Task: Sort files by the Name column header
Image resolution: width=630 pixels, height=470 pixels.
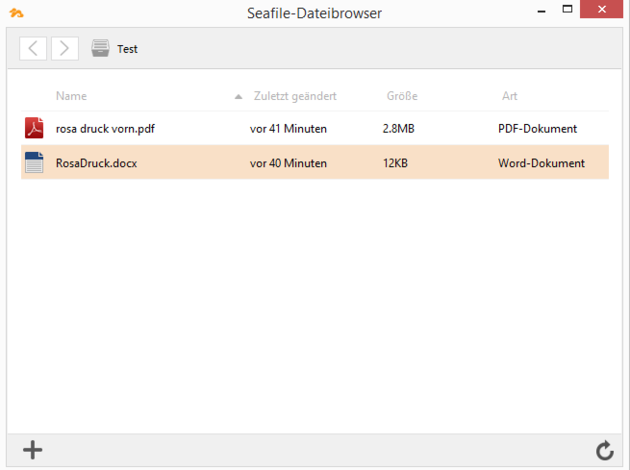Action: [x=71, y=96]
